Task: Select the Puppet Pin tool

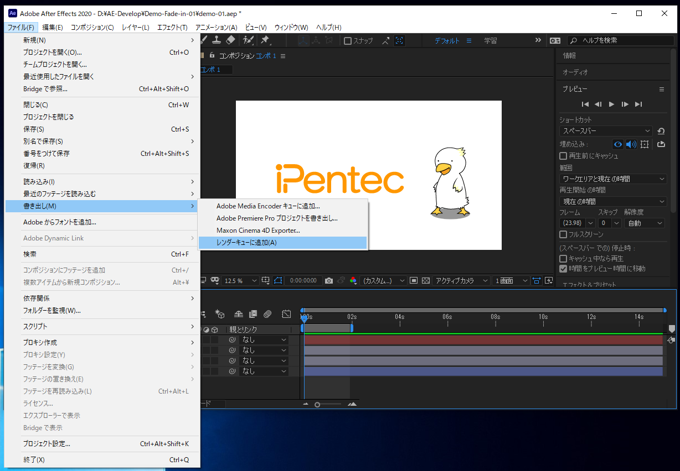Action: pos(265,40)
